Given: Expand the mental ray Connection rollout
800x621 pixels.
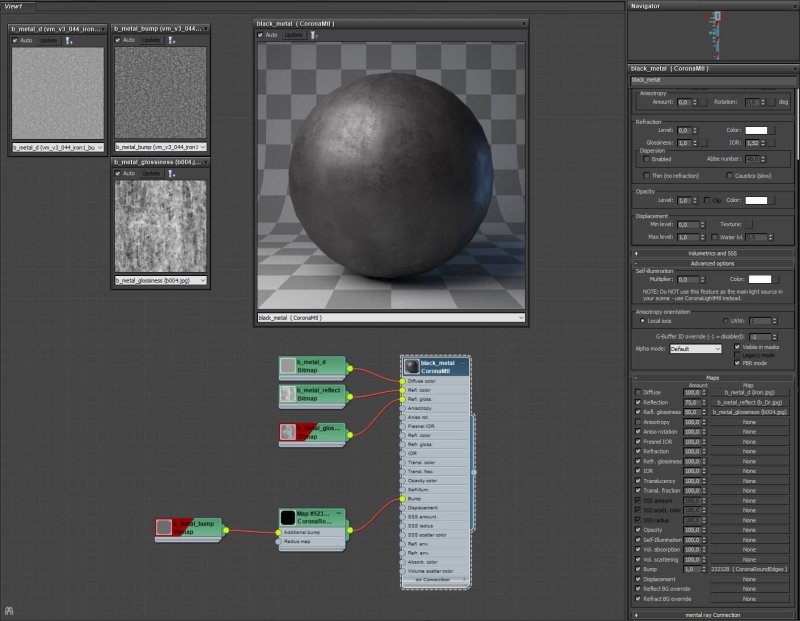Looking at the screenshot, I should 712,614.
